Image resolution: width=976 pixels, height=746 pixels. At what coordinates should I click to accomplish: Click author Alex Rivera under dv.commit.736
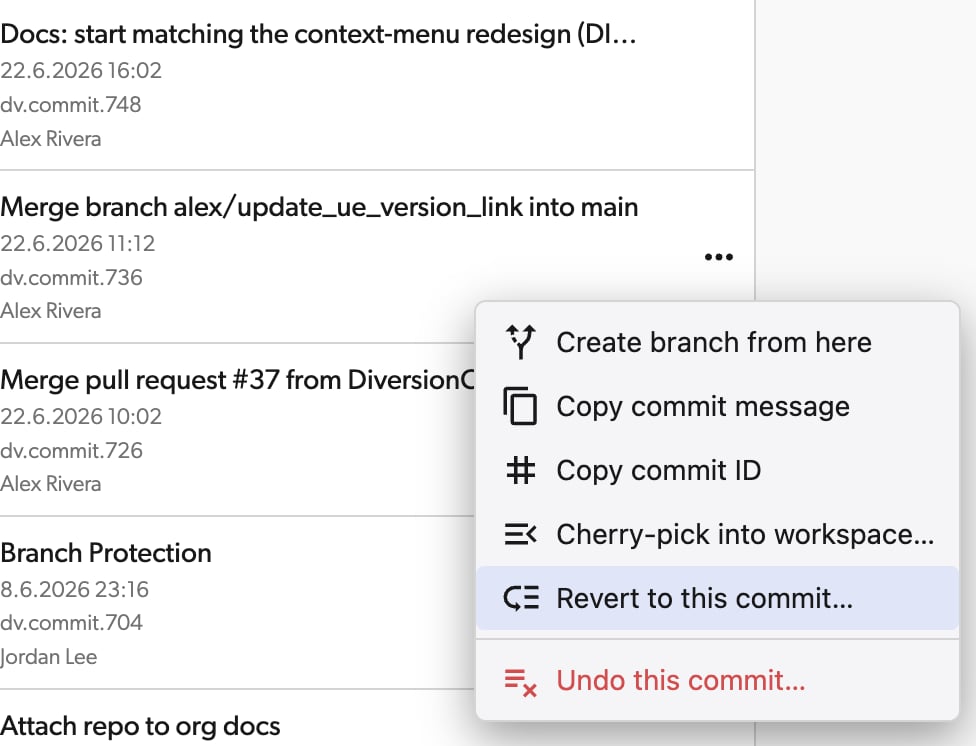(50, 311)
